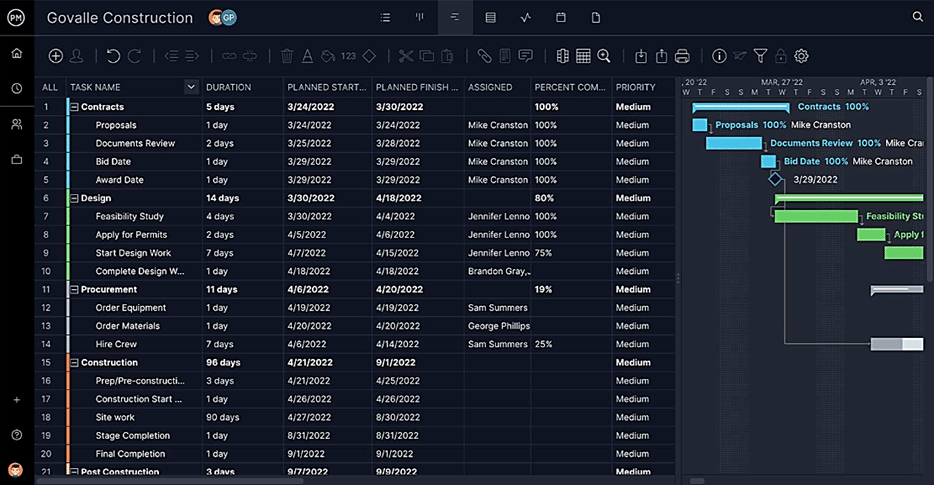Viewport: 934px width, 485px height.
Task: Click the add task plus icon
Action: pos(56,57)
